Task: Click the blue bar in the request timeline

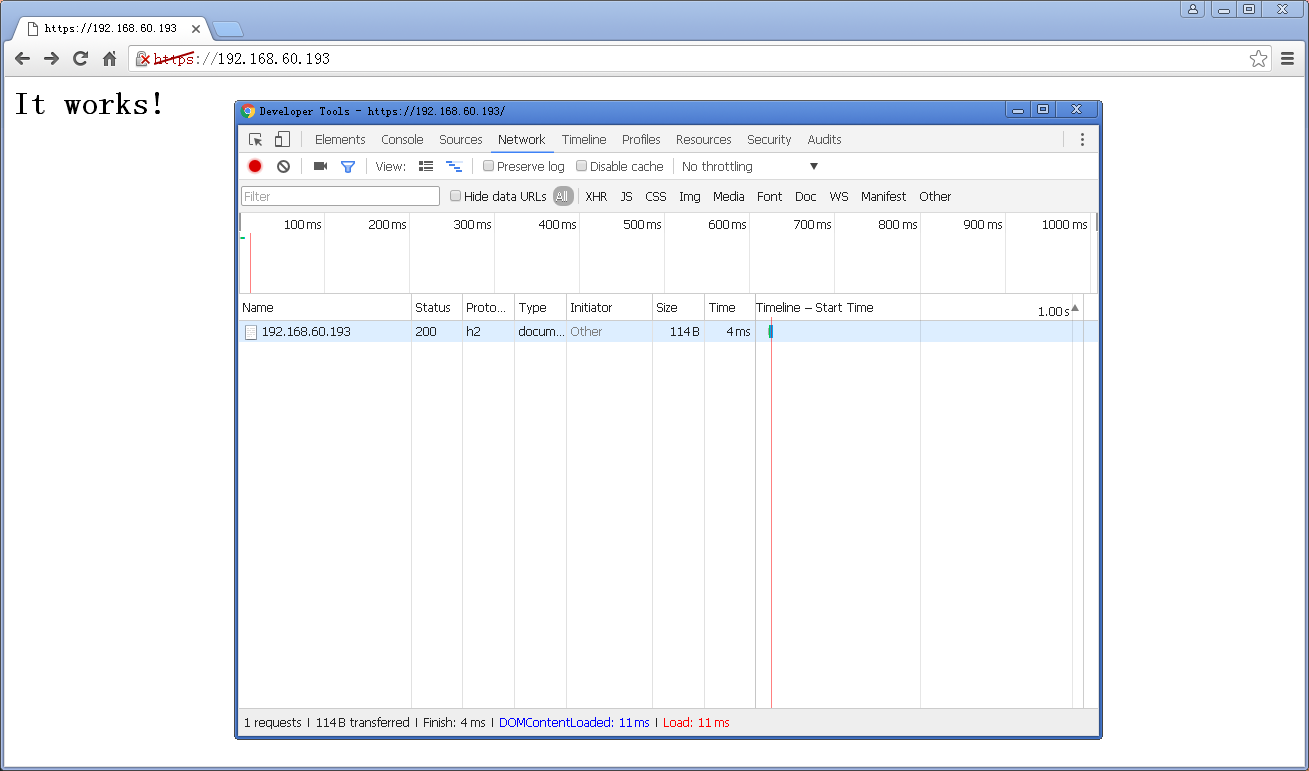Action: 770,332
